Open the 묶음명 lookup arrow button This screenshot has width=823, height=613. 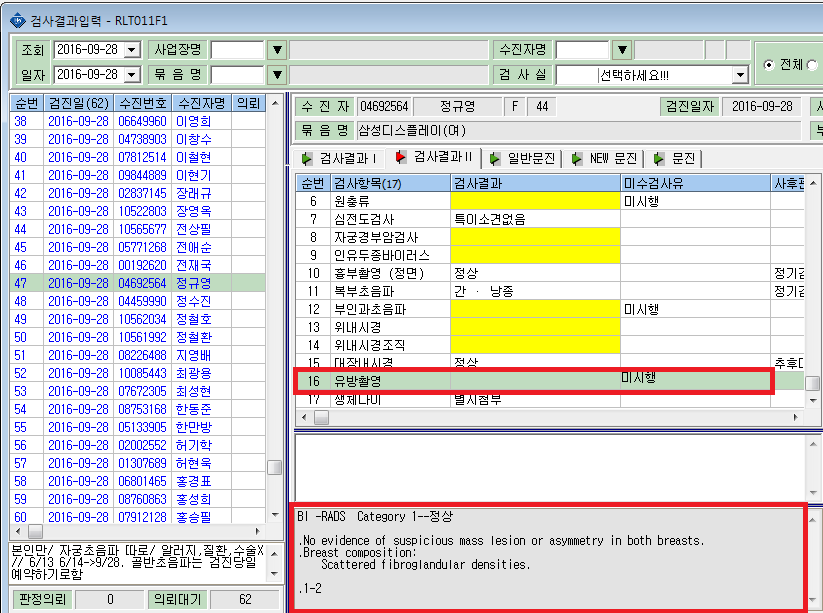[277, 75]
